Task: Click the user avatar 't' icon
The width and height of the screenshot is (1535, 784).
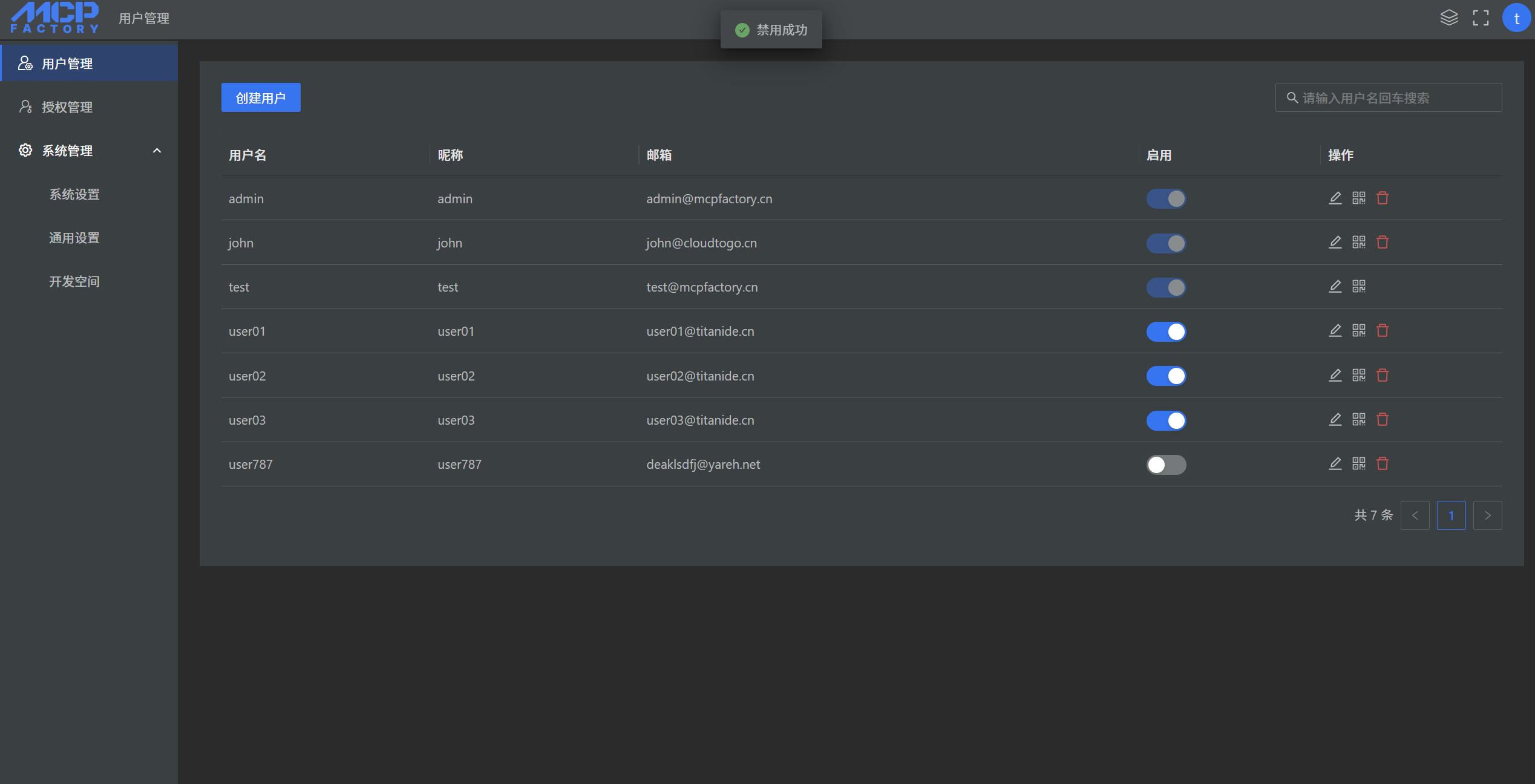Action: [x=1516, y=18]
